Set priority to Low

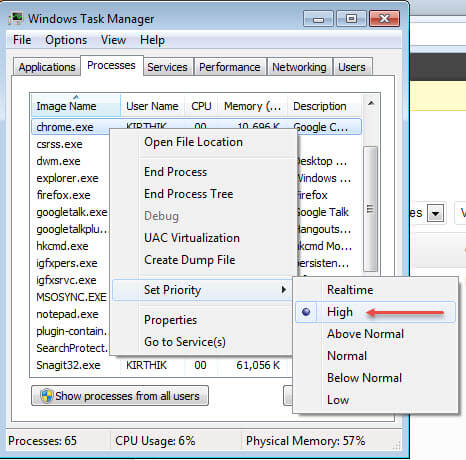(x=338, y=400)
